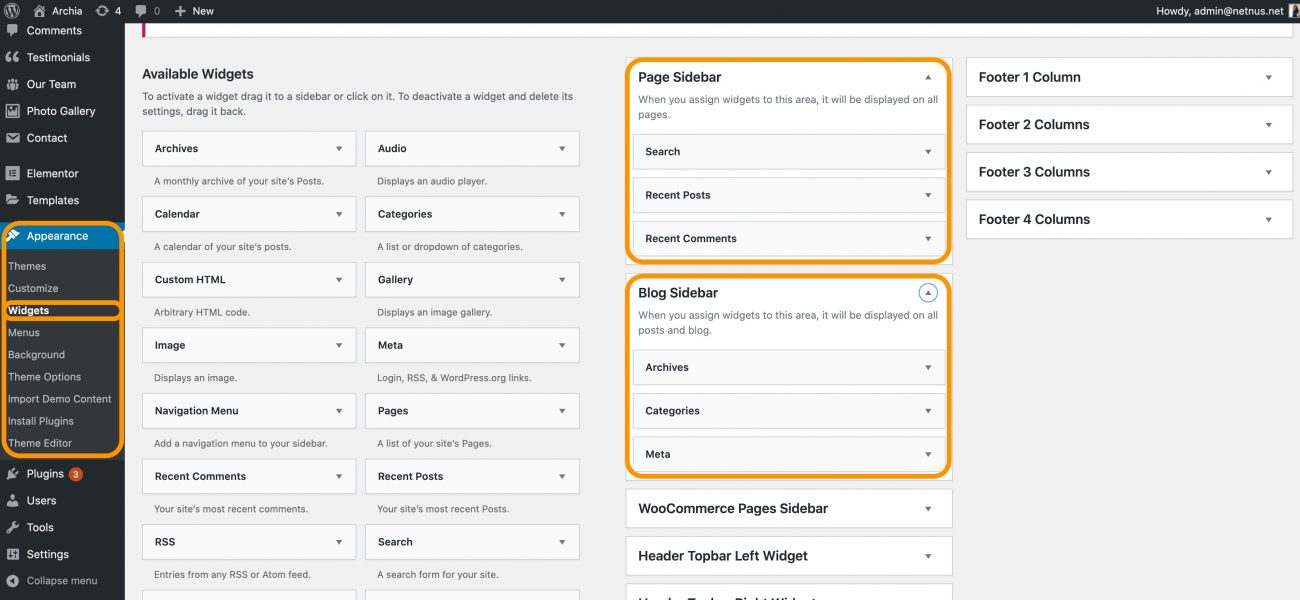This screenshot has height=600, width=1300.
Task: Open Plugins using the plug icon
Action: tap(14, 473)
